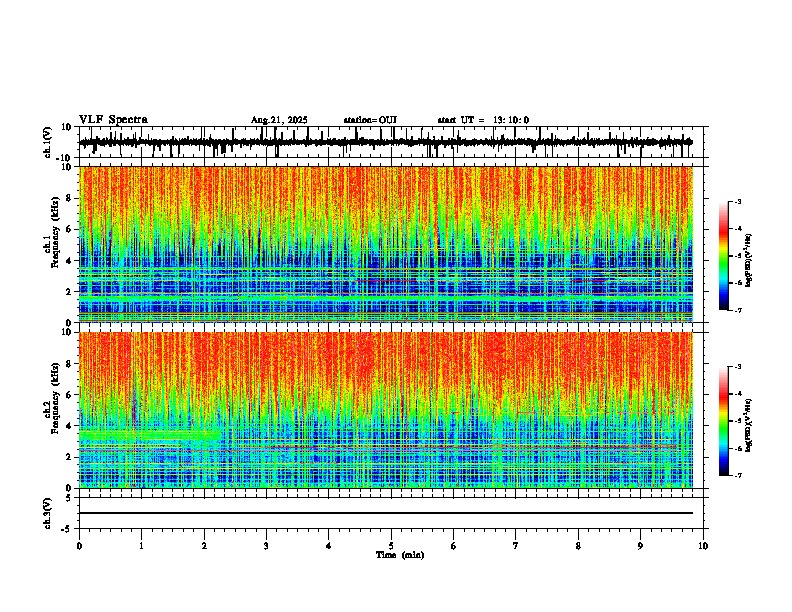The image size is (792, 612).
Task: Click the "Time (min)" axis title
Action: (400, 555)
